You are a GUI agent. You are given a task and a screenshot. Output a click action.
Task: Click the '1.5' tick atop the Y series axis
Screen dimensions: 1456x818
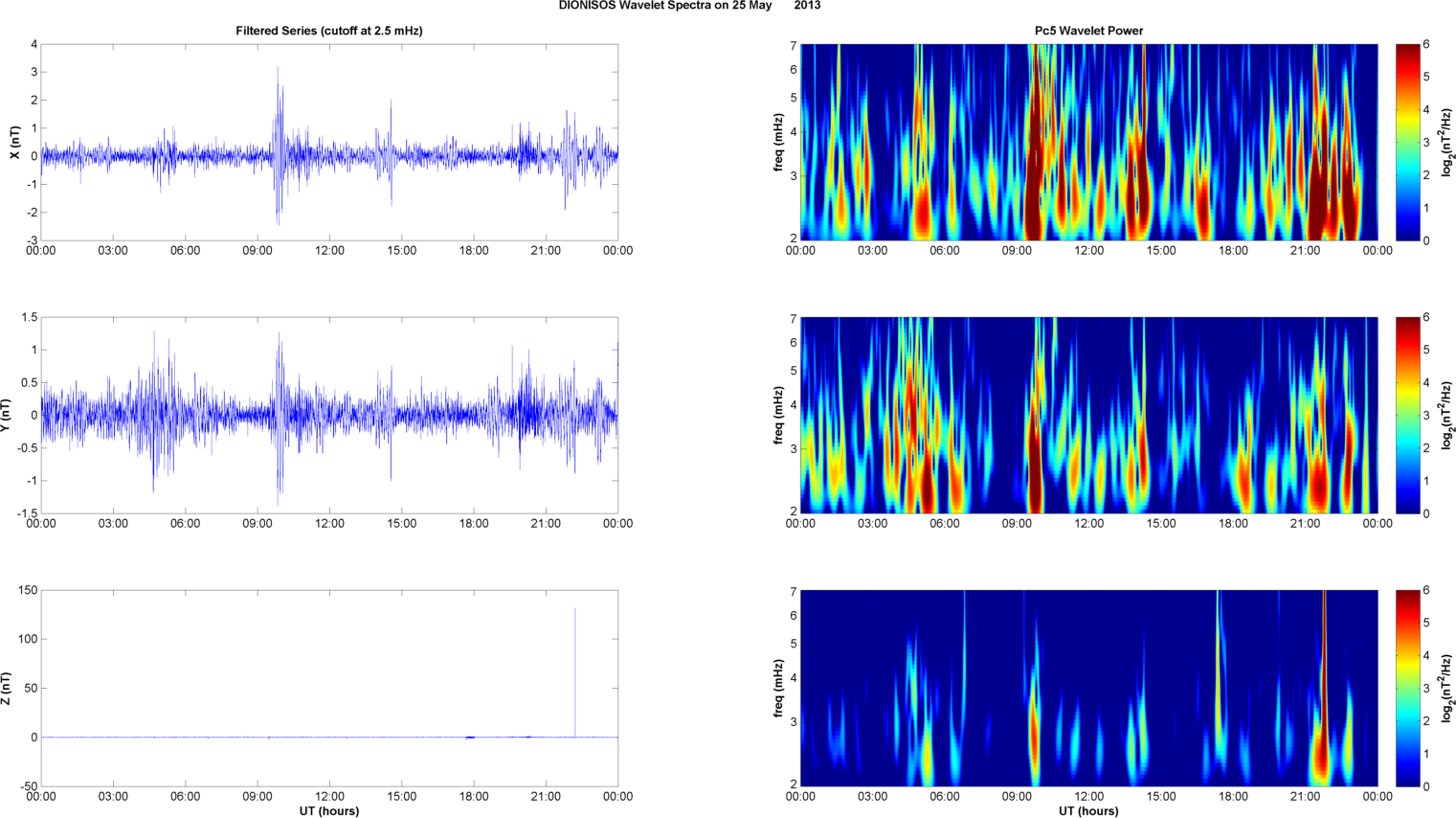click(x=30, y=318)
